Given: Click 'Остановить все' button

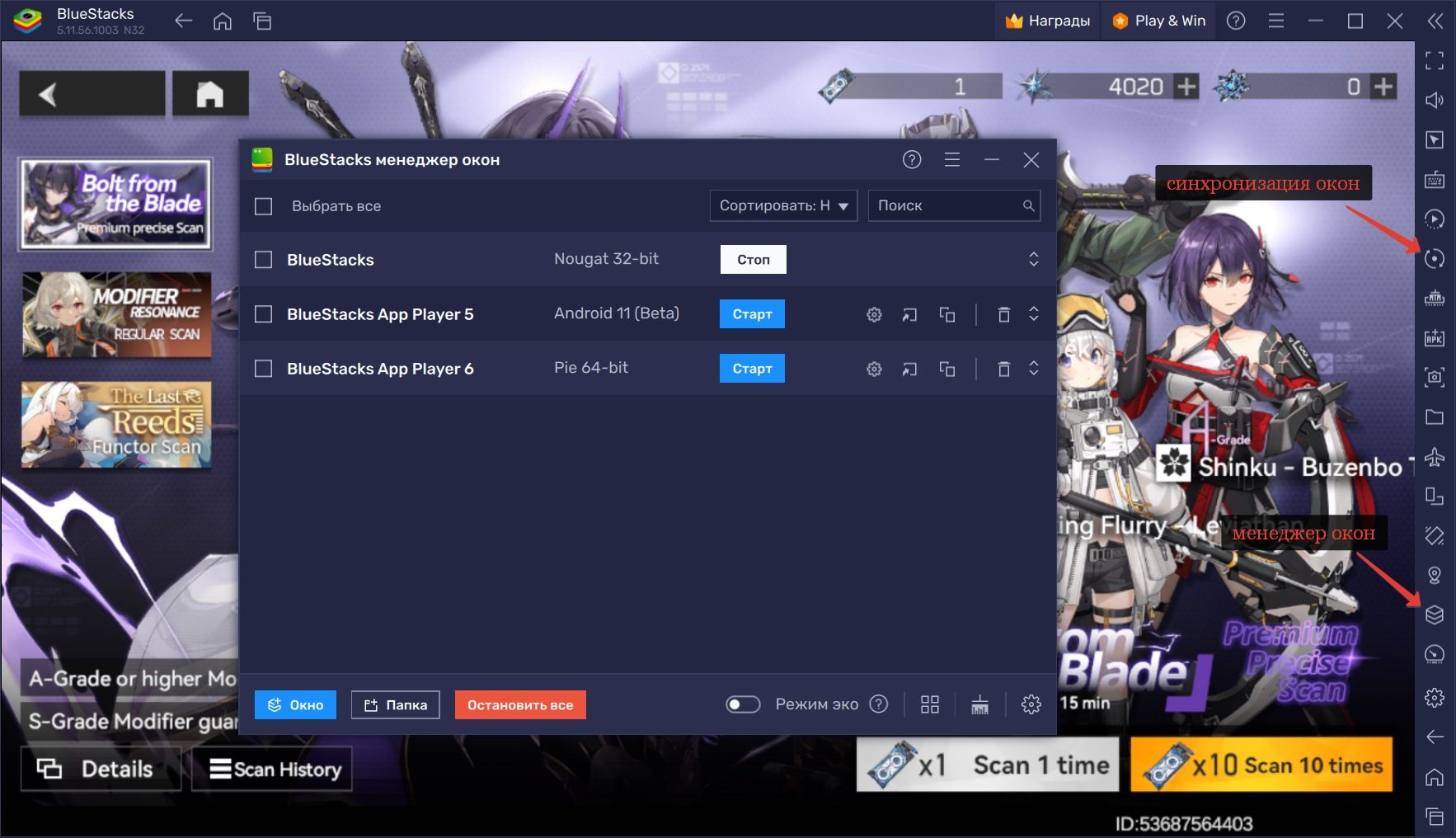Looking at the screenshot, I should (x=520, y=705).
